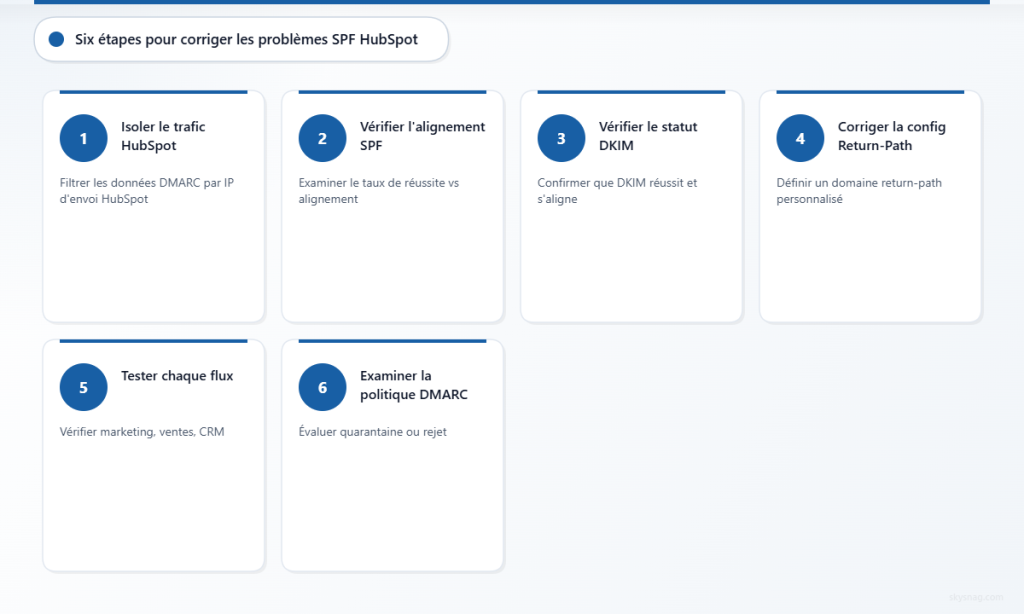Screen dimensions: 1024x614
Task: Click the step 4 number circle
Action: (801, 138)
